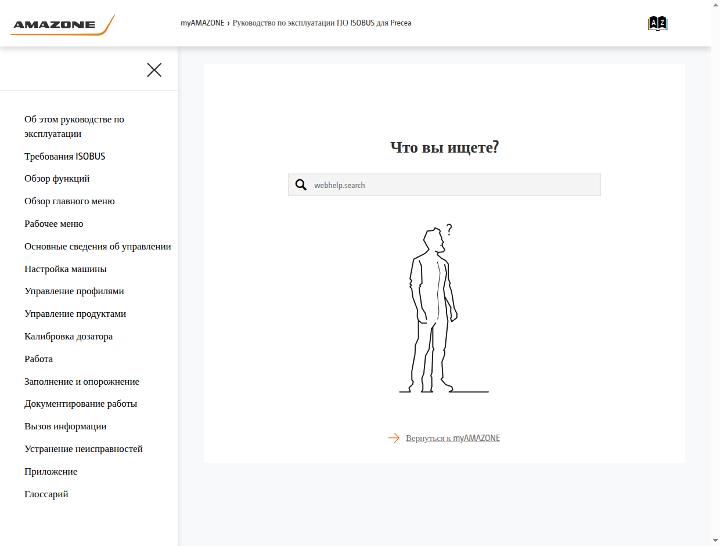Select Вызов информации entry
Image resolution: width=720 pixels, height=546 pixels.
click(x=65, y=426)
